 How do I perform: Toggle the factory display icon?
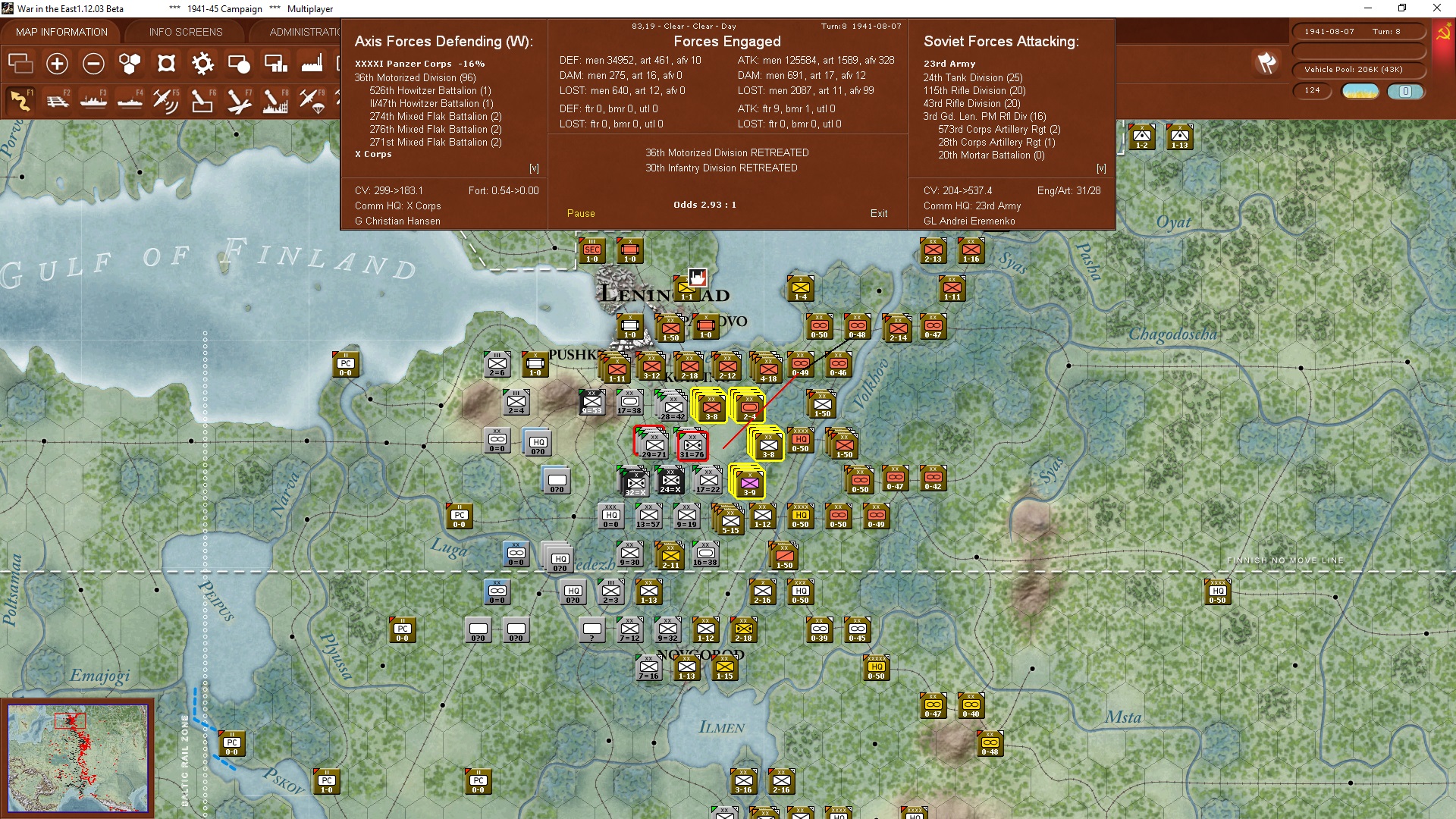tap(312, 64)
